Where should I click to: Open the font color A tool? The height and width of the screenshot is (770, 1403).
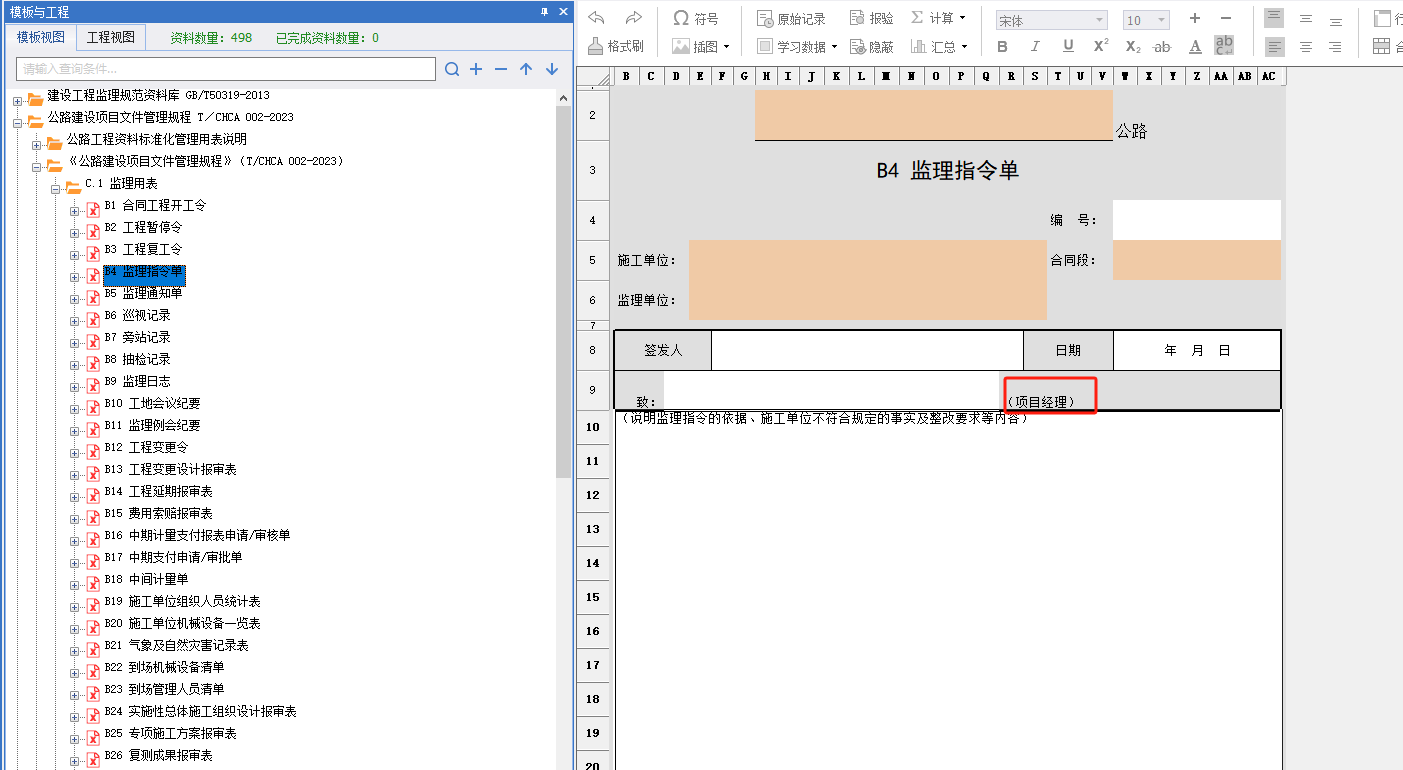click(x=1195, y=46)
